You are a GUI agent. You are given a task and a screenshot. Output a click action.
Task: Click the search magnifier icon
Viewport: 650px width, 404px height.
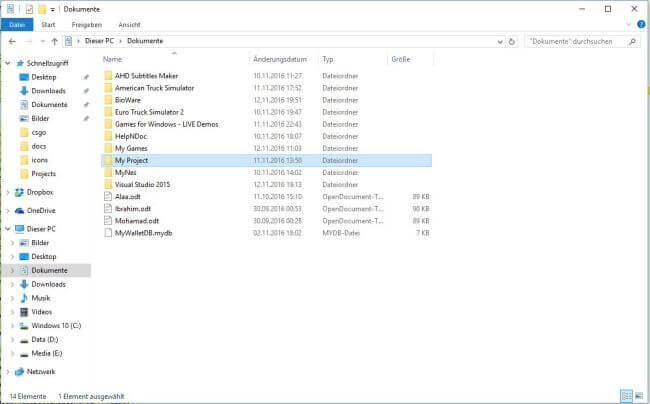click(x=633, y=41)
